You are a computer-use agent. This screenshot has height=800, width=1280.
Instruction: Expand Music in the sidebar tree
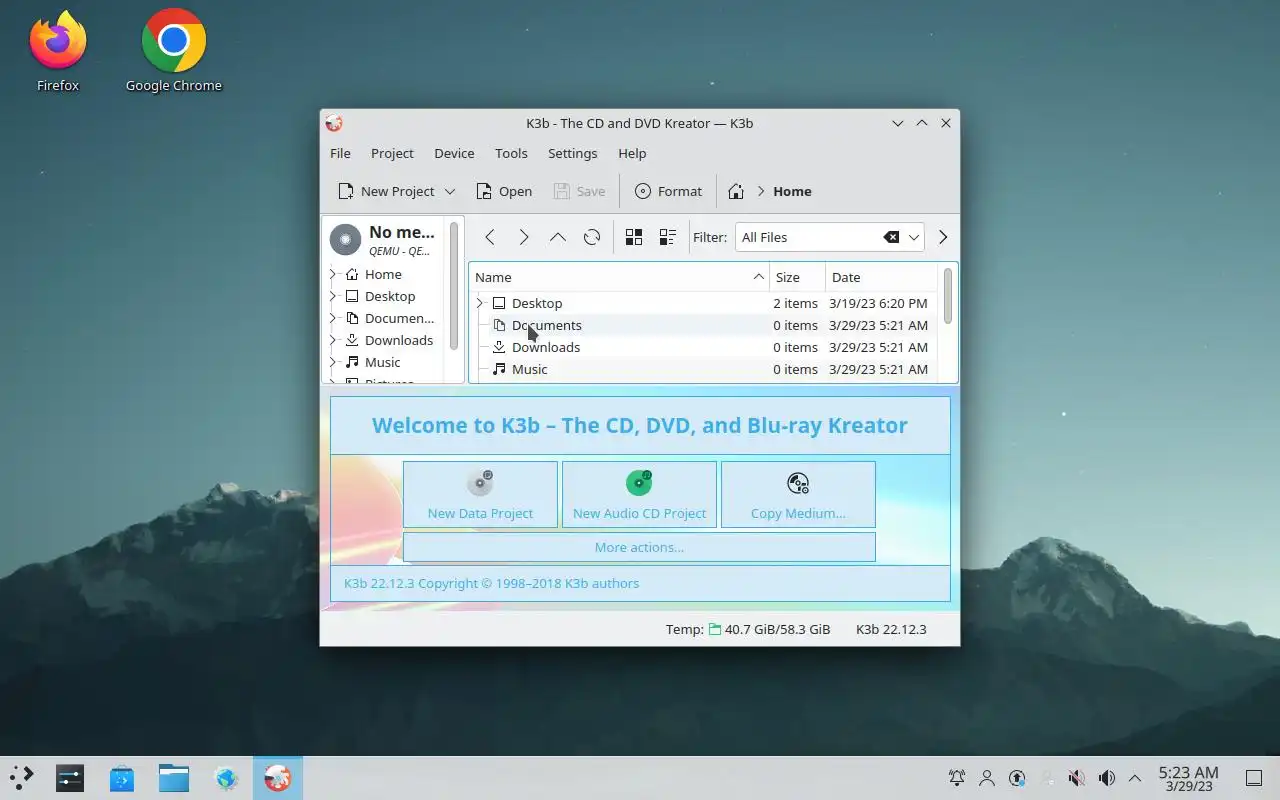333,362
